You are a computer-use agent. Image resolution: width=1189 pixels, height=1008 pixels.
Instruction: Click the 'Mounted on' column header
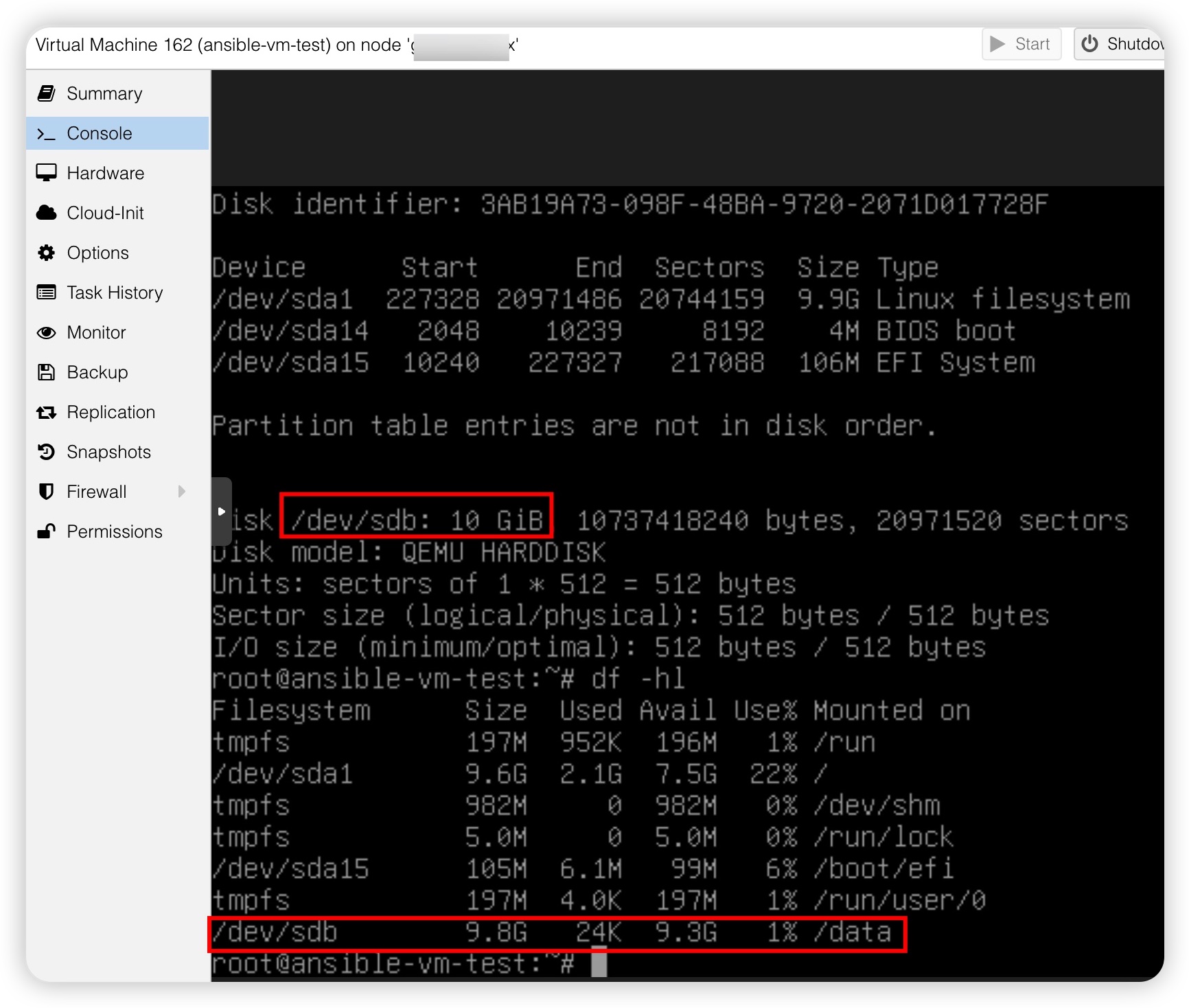tap(892, 710)
